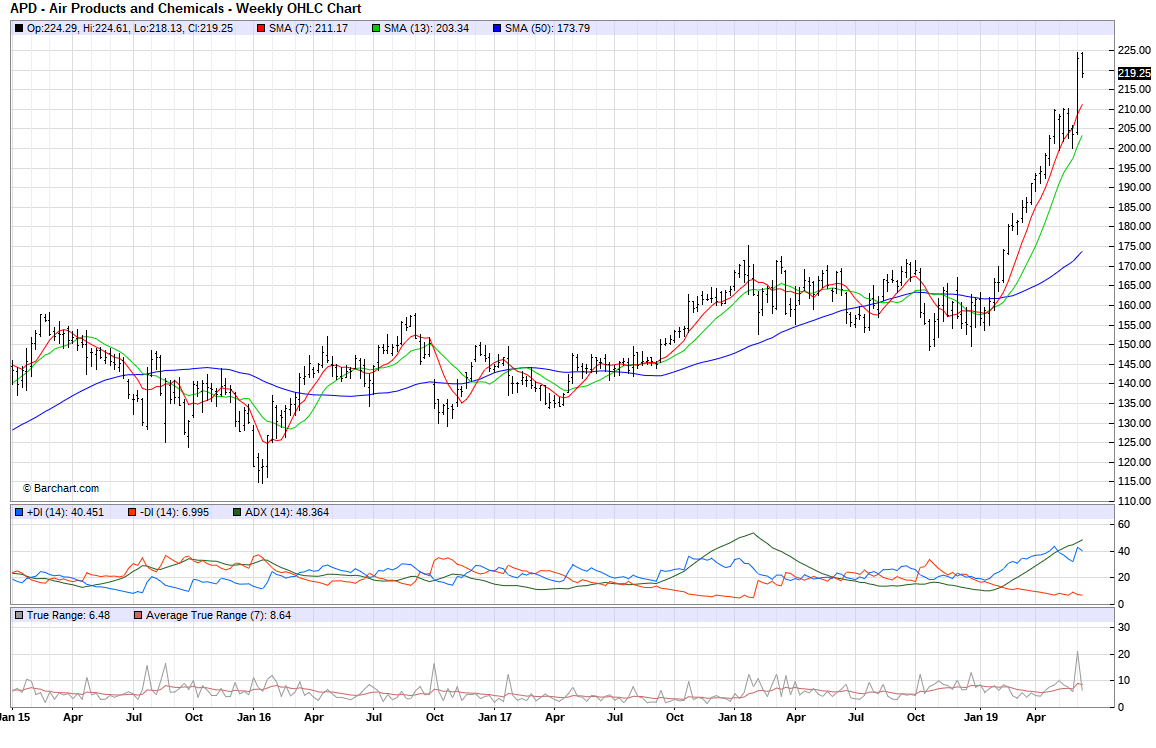Click the 165.00 price axis label
The image size is (1156, 748).
click(1134, 285)
